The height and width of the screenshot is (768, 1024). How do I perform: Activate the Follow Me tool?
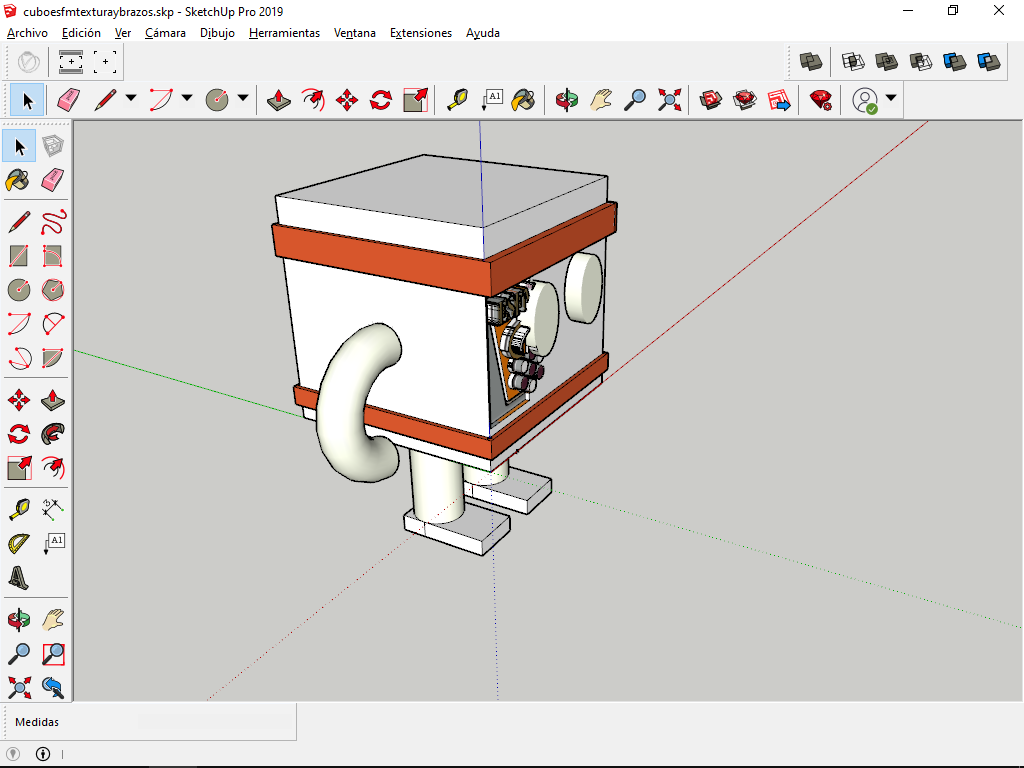(54, 434)
